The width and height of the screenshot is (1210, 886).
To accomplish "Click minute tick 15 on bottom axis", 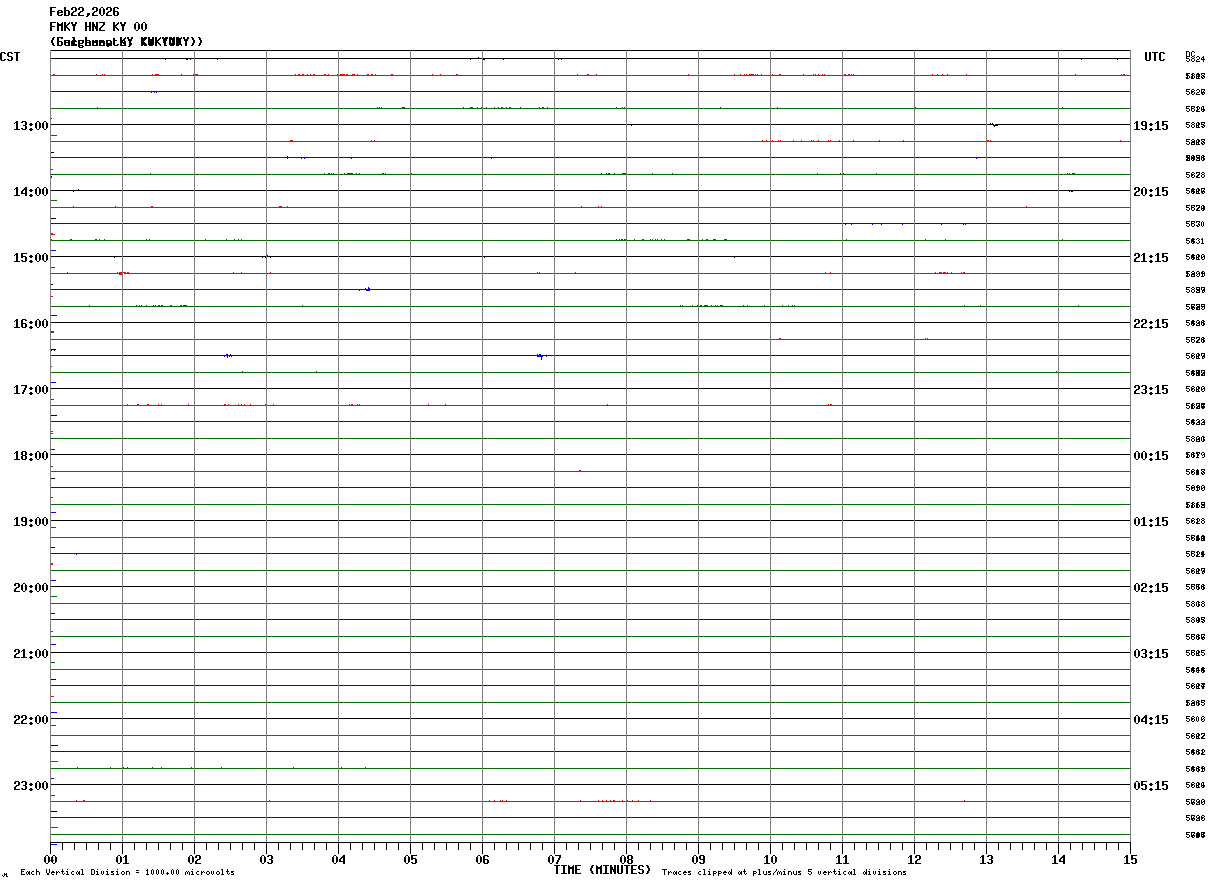I will (x=1130, y=859).
